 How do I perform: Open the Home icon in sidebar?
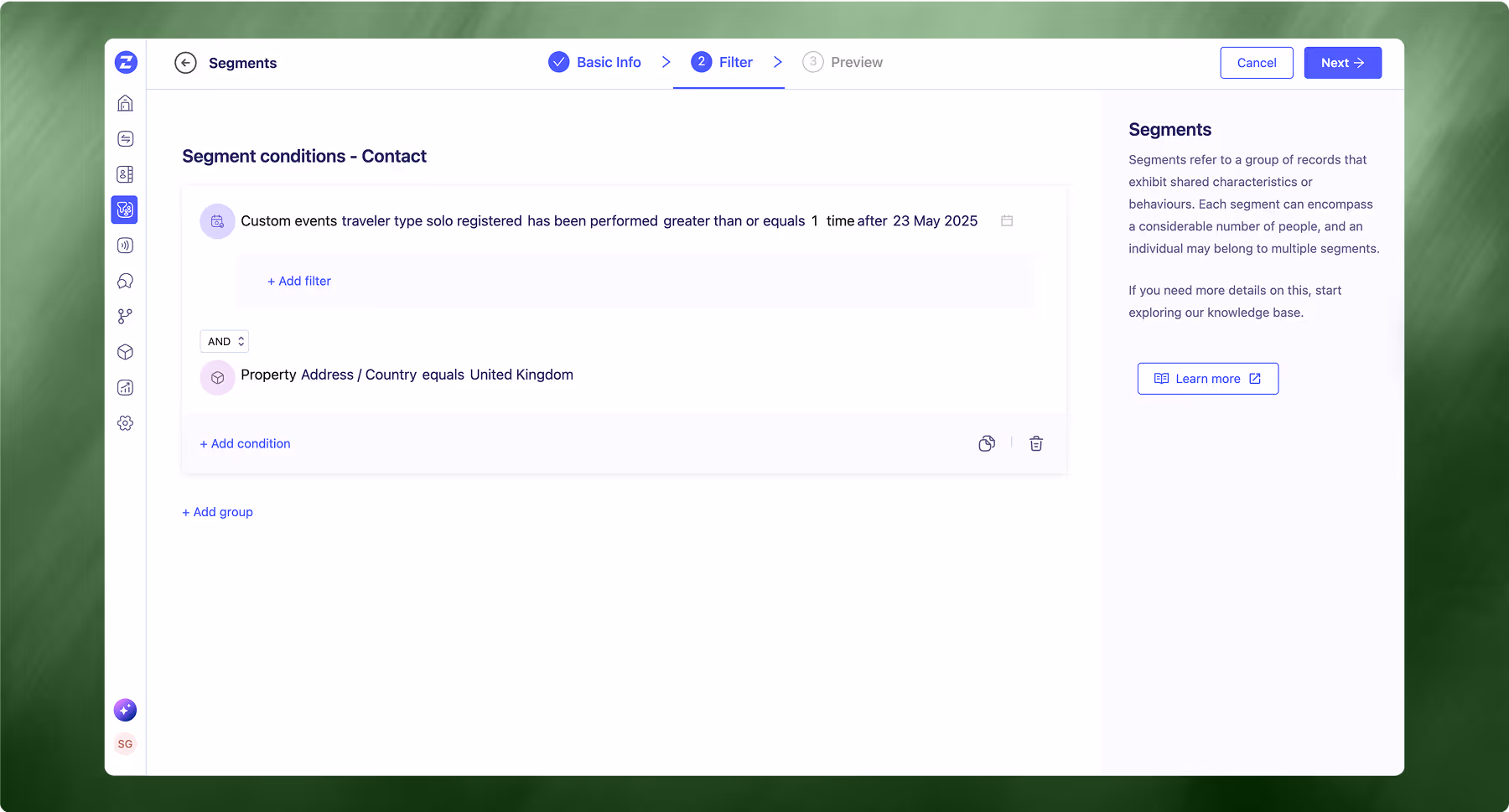click(x=125, y=103)
